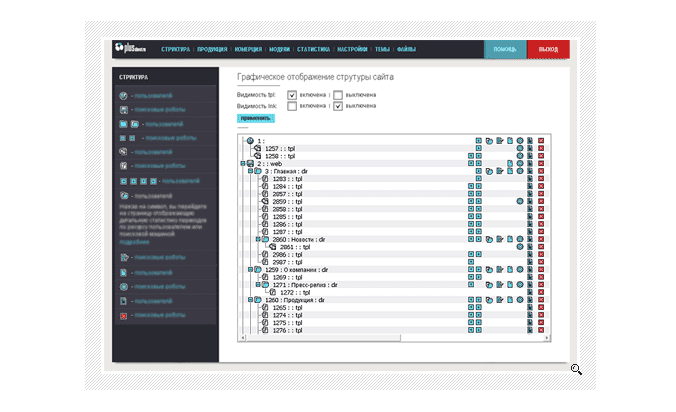Select tree row 2857 : : tpl
This screenshot has width=676, height=412.
(288, 194)
